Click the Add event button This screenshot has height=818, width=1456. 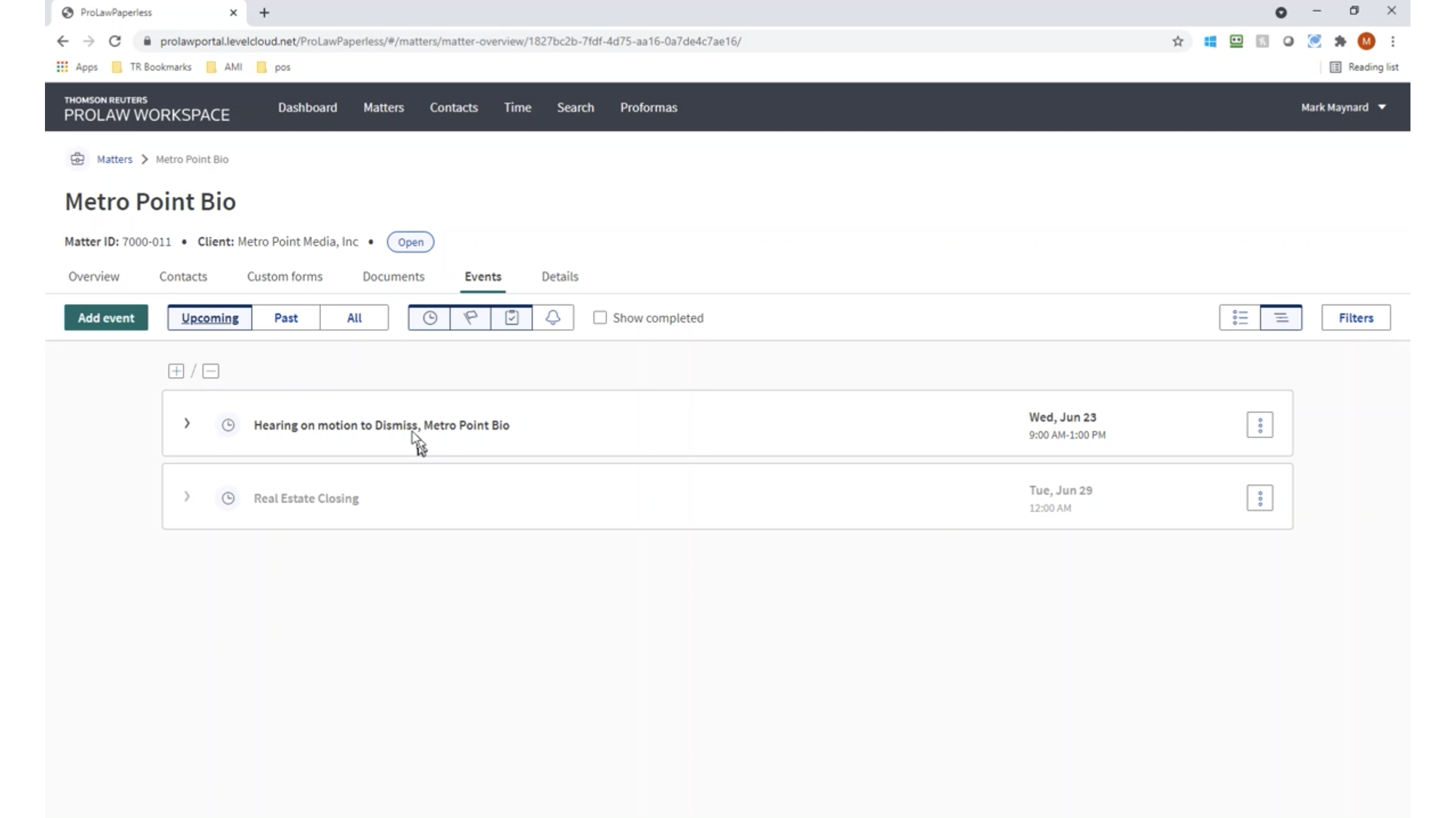106,318
